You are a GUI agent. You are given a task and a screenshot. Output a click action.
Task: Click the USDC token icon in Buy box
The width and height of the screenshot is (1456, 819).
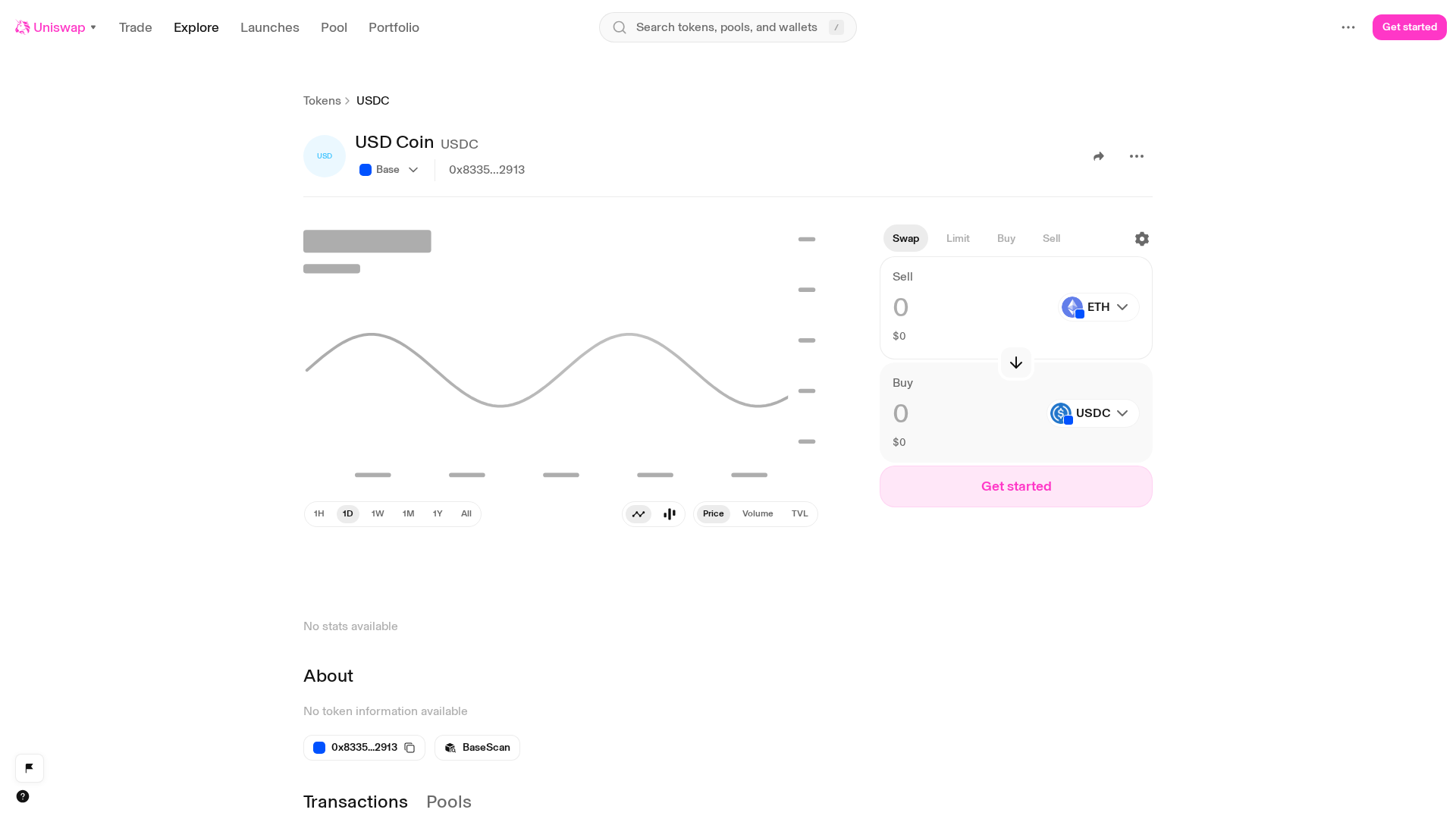1061,413
